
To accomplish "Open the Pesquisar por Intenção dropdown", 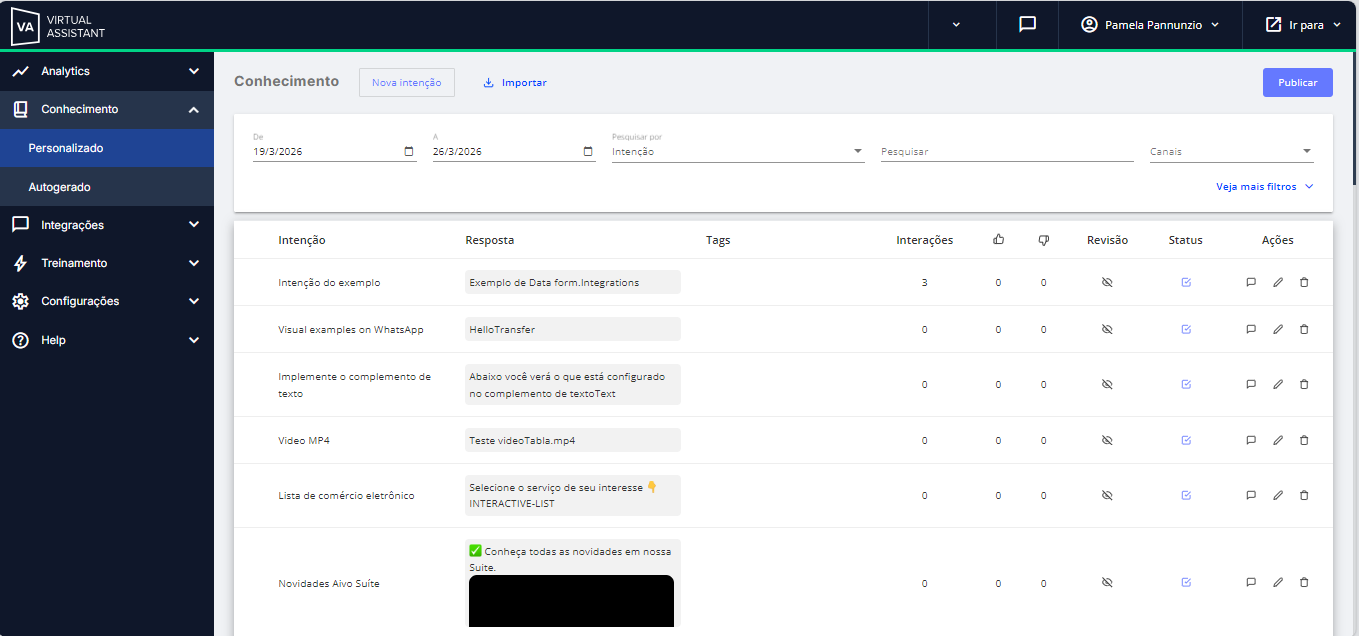I will (737, 152).
